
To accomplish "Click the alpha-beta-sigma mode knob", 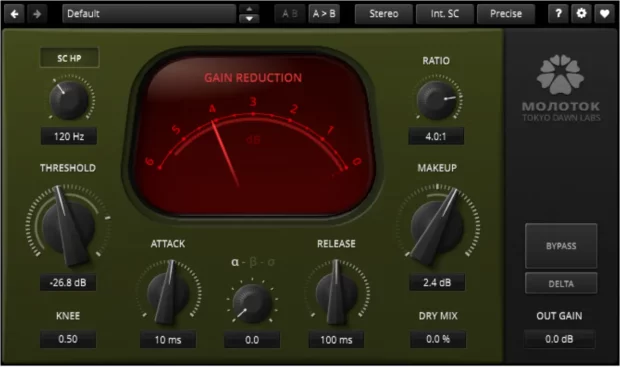I will point(252,303).
